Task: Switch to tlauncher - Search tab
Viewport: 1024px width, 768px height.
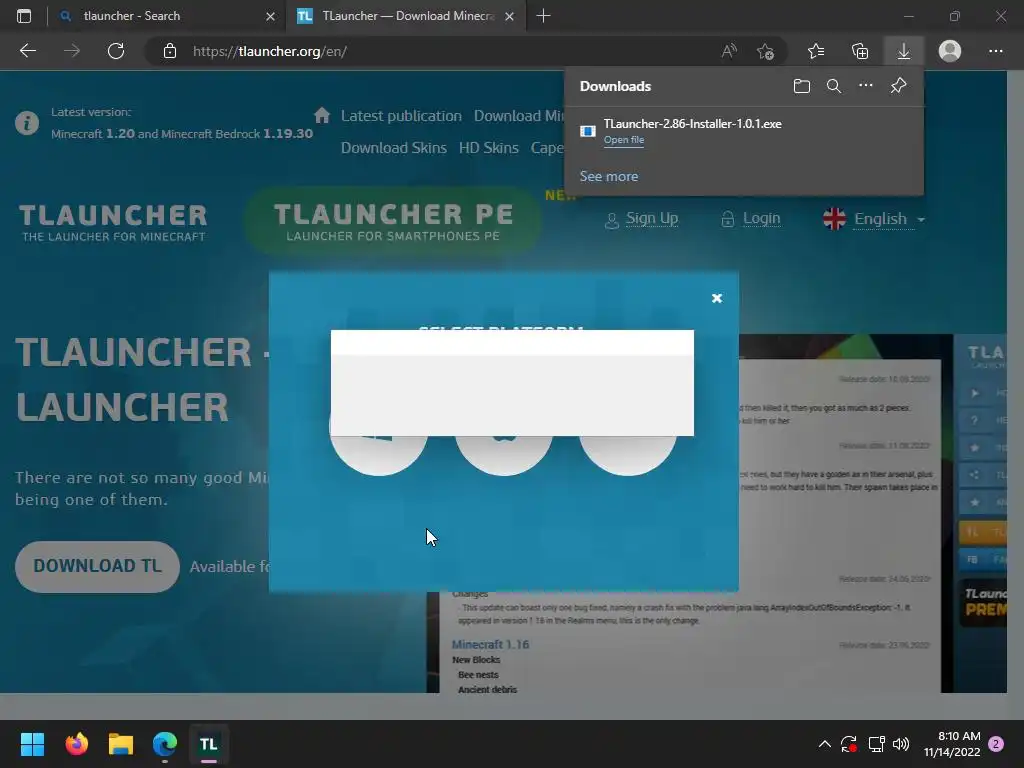Action: coord(165,16)
